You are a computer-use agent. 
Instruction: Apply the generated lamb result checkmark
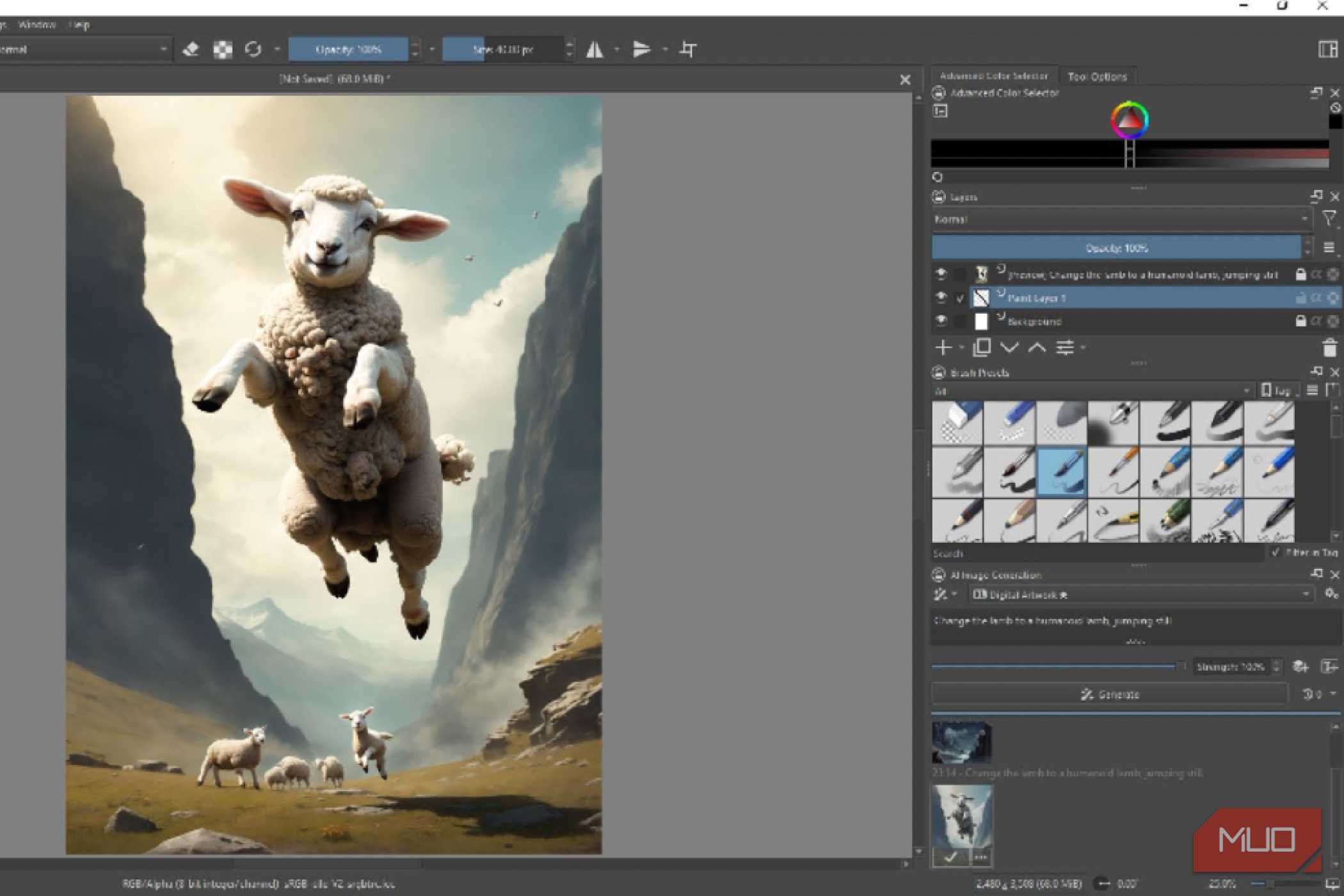click(950, 856)
